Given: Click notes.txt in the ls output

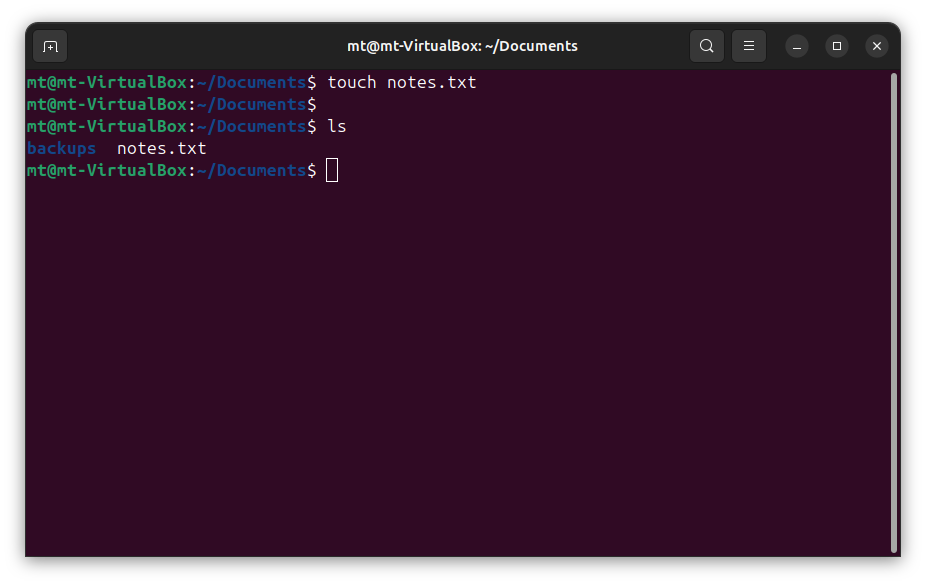Looking at the screenshot, I should [x=161, y=149].
